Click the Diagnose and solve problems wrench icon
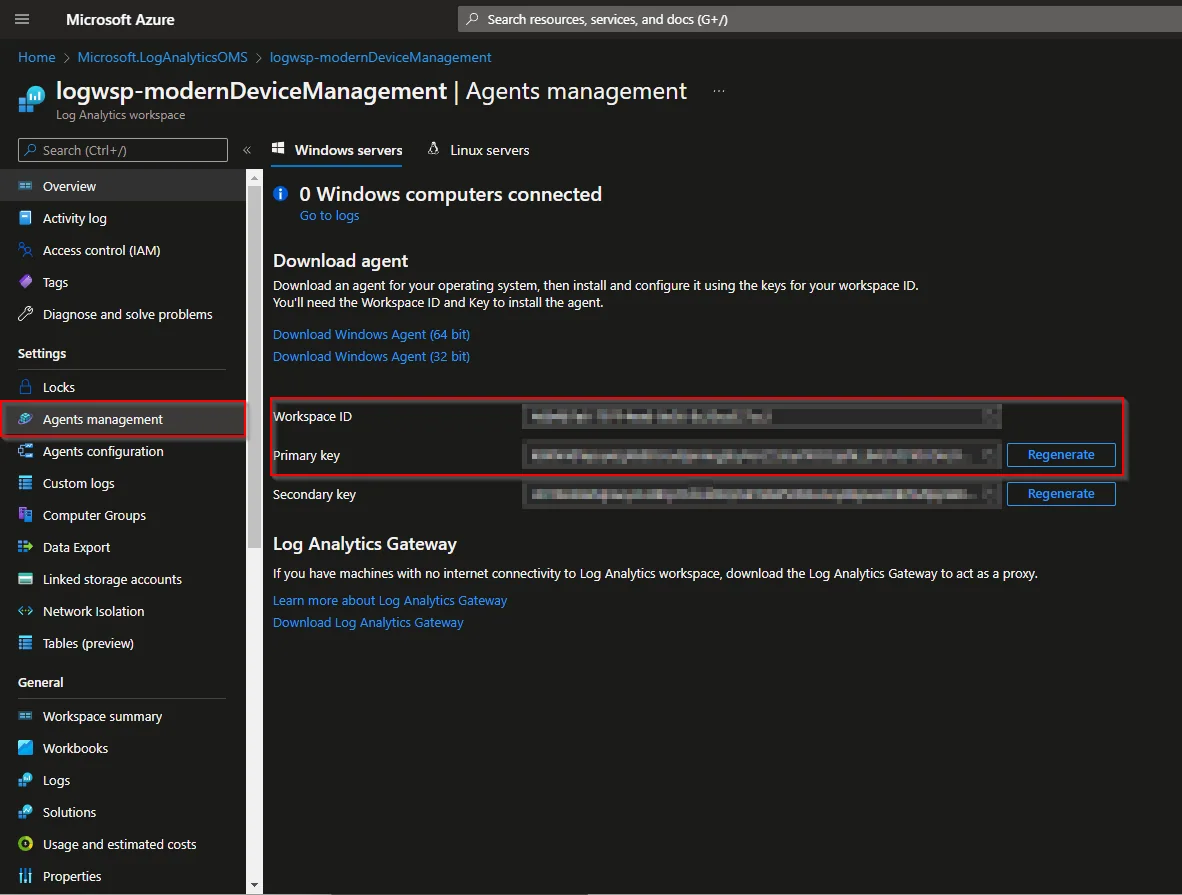Image resolution: width=1182 pixels, height=895 pixels. click(26, 314)
